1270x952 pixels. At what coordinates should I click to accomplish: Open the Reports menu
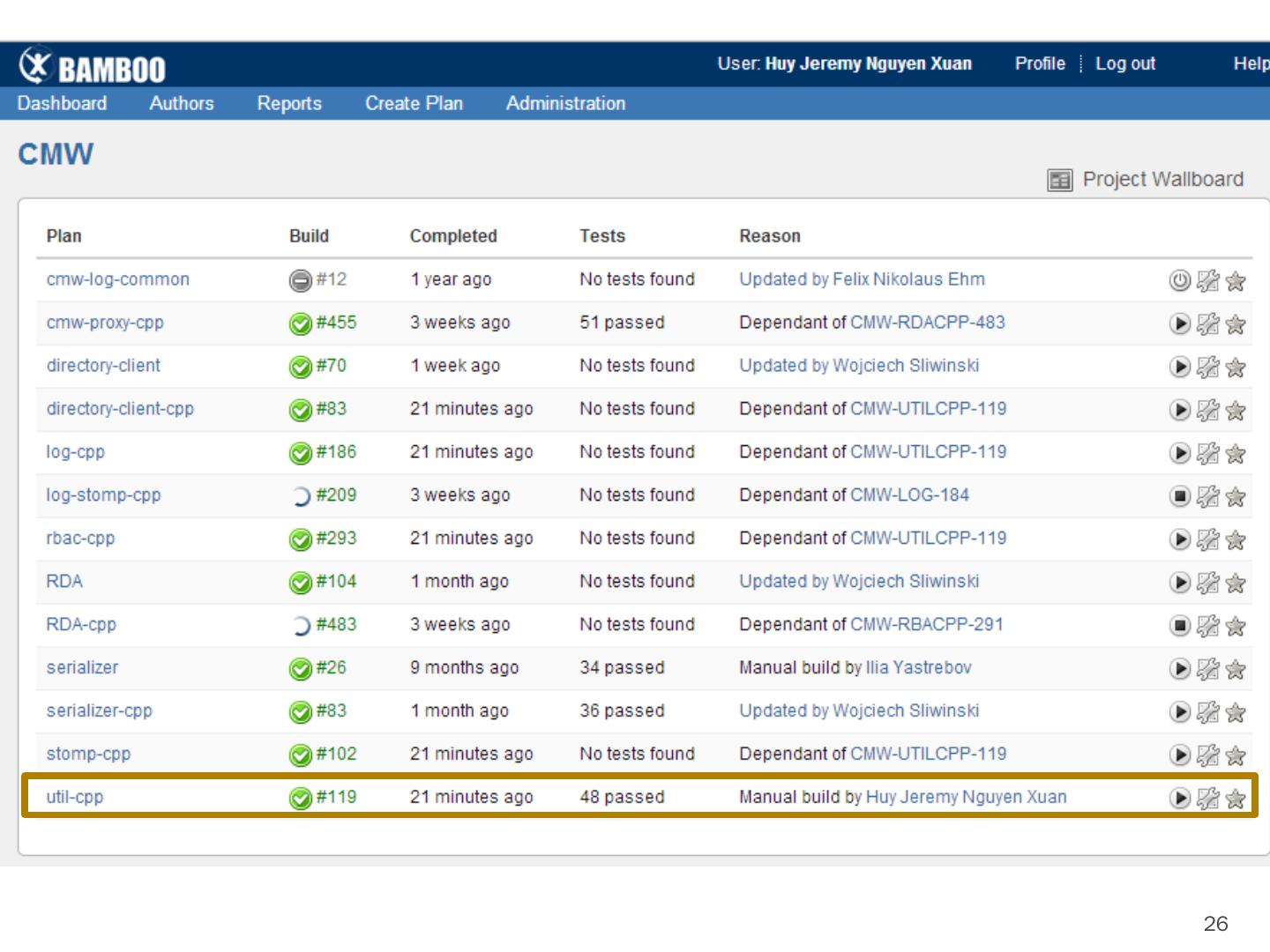click(289, 103)
